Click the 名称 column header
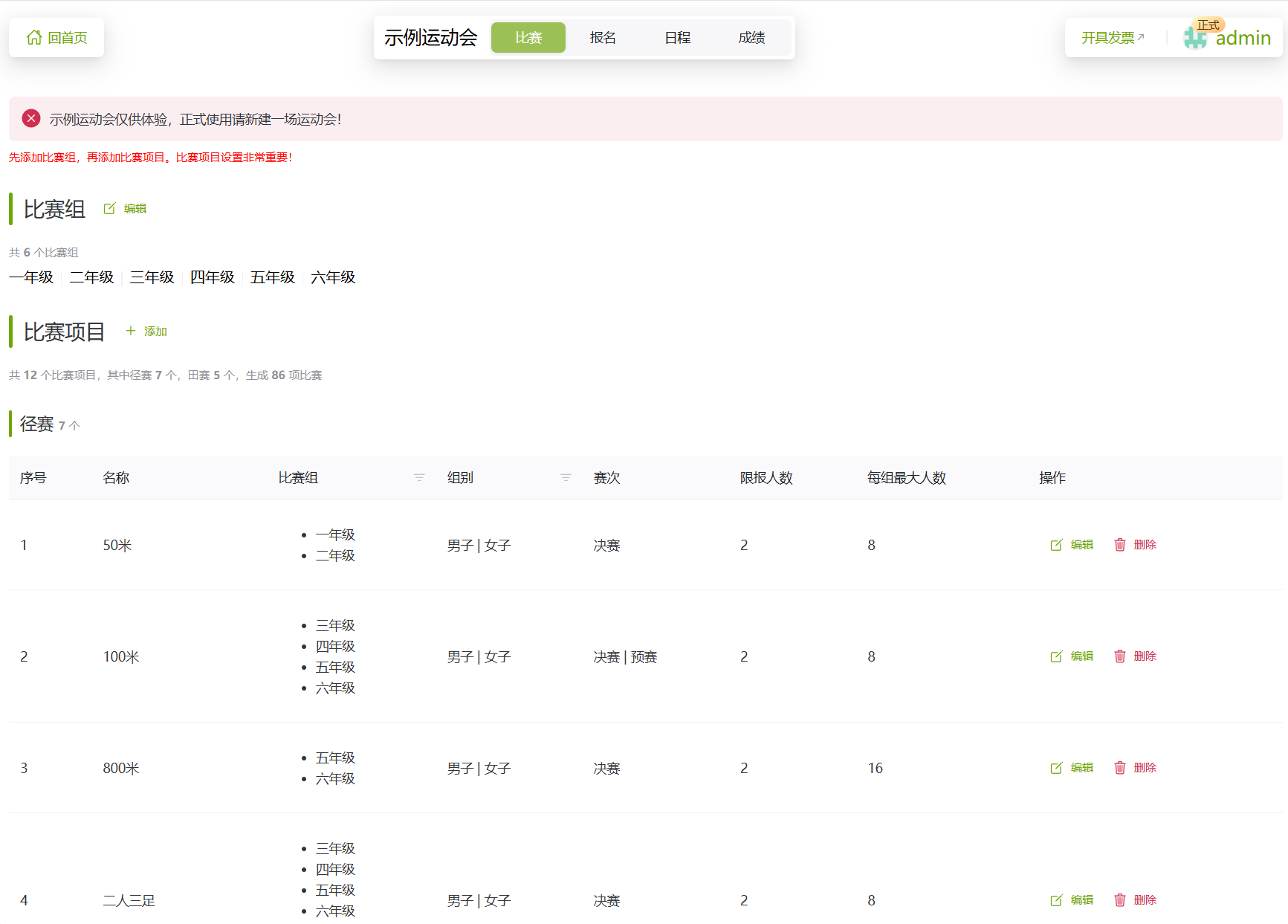 click(x=116, y=477)
